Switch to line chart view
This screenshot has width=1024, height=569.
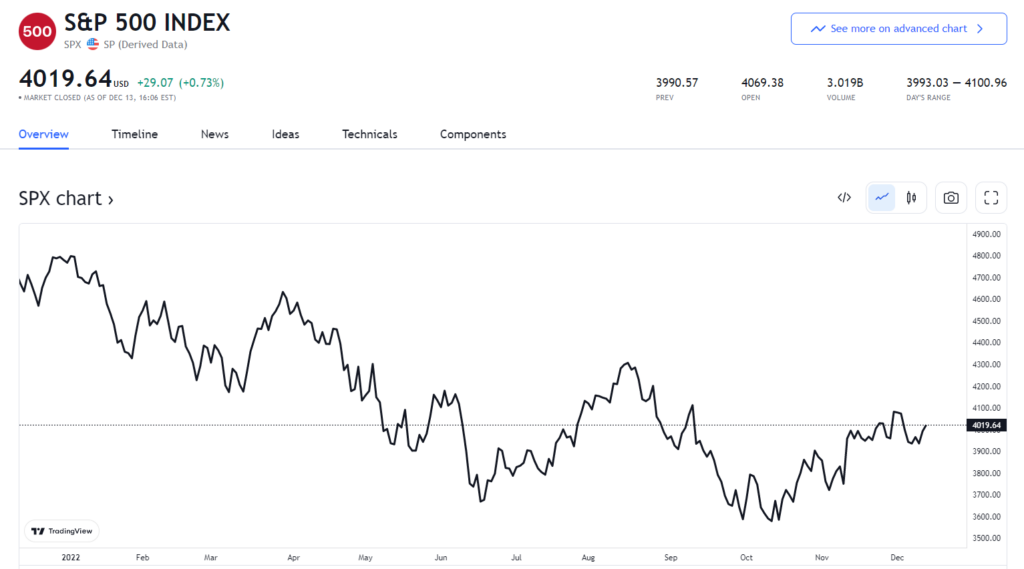(x=882, y=198)
